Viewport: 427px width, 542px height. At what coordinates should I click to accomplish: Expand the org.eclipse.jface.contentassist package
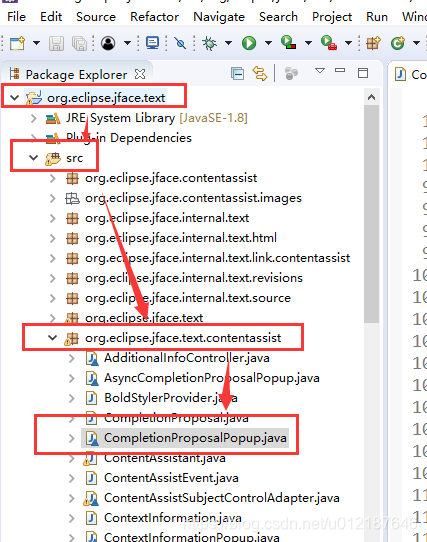pos(53,178)
